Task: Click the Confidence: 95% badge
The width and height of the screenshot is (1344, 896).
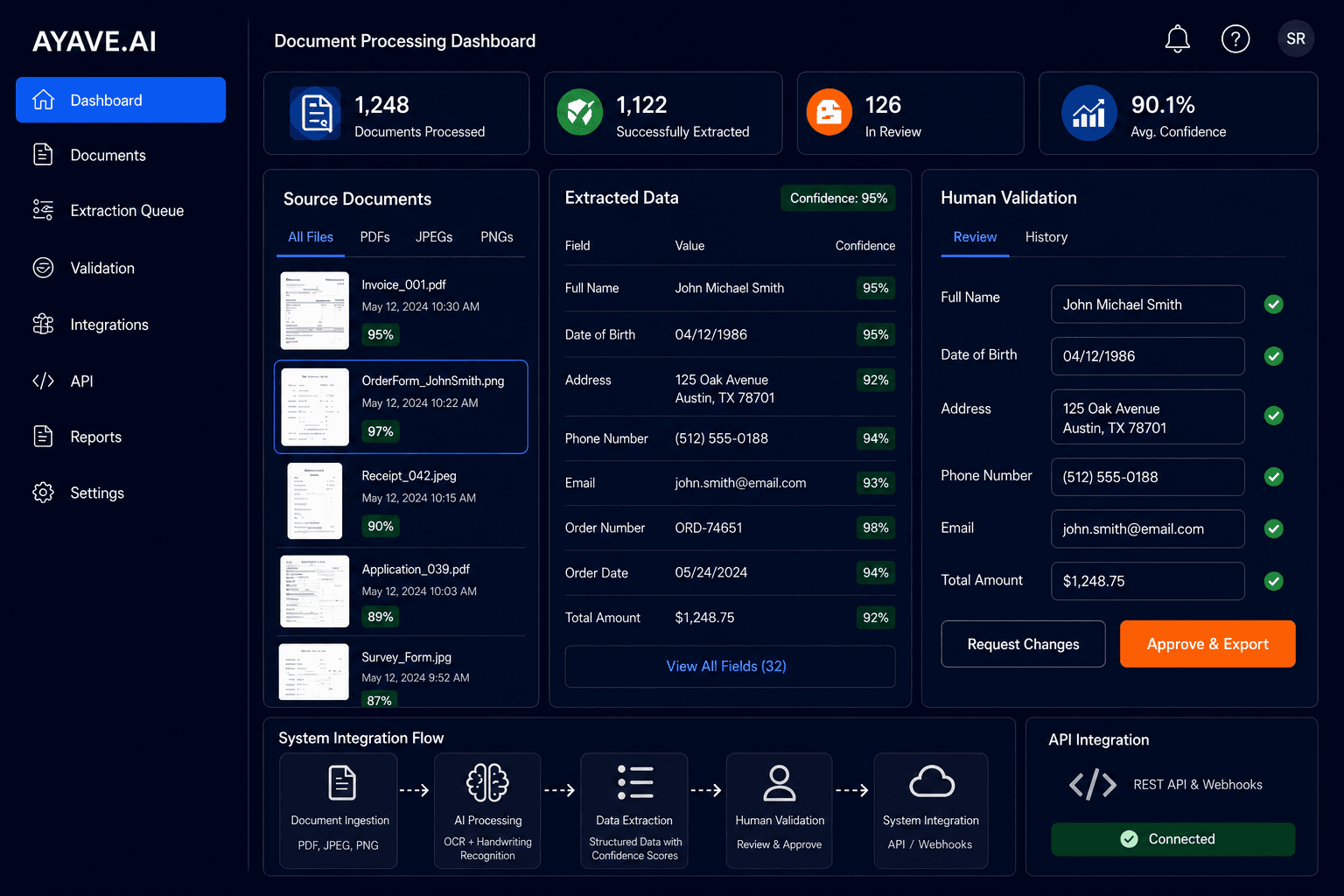Action: pos(838,199)
